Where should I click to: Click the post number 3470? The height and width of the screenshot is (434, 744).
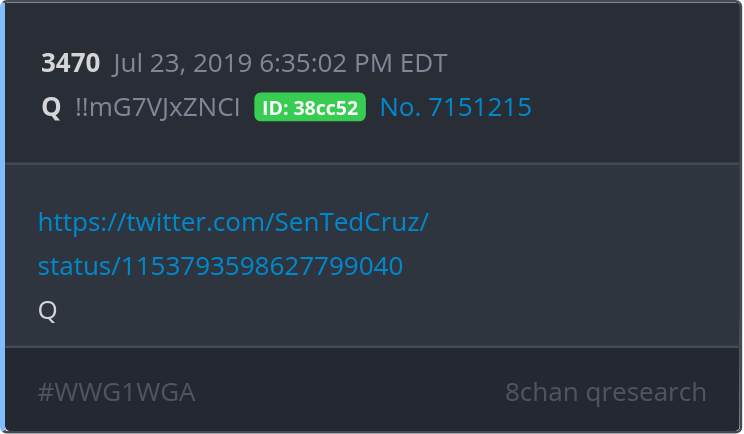point(70,64)
